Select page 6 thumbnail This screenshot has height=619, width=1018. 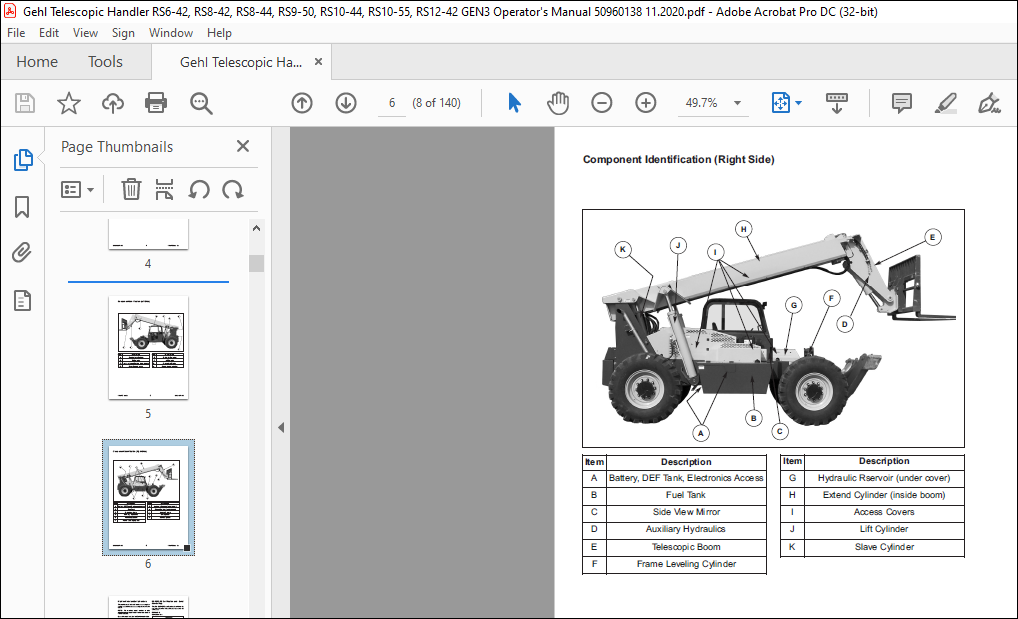coord(149,497)
